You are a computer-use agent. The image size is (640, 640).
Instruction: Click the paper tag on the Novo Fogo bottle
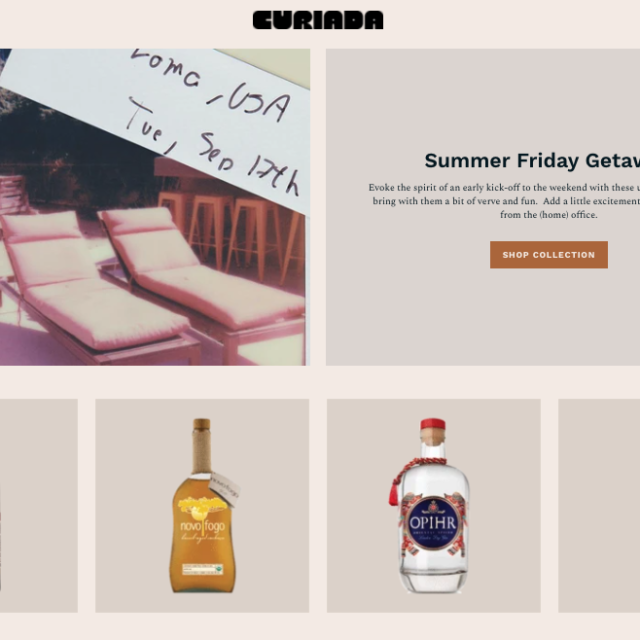(x=225, y=489)
